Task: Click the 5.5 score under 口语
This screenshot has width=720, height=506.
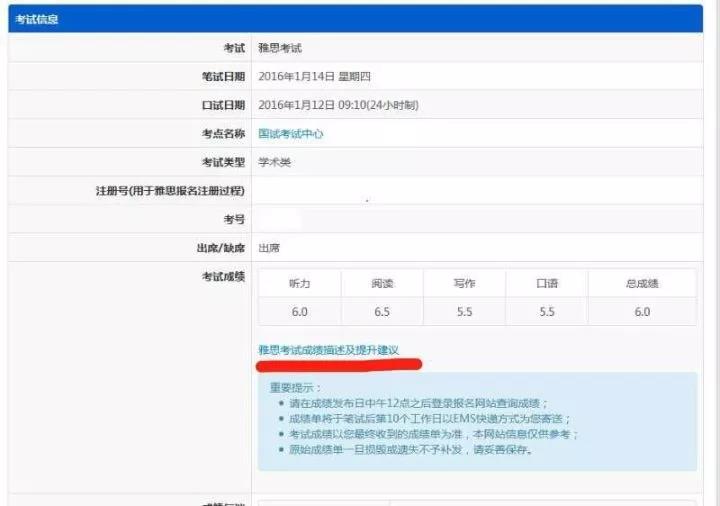Action: click(x=546, y=312)
